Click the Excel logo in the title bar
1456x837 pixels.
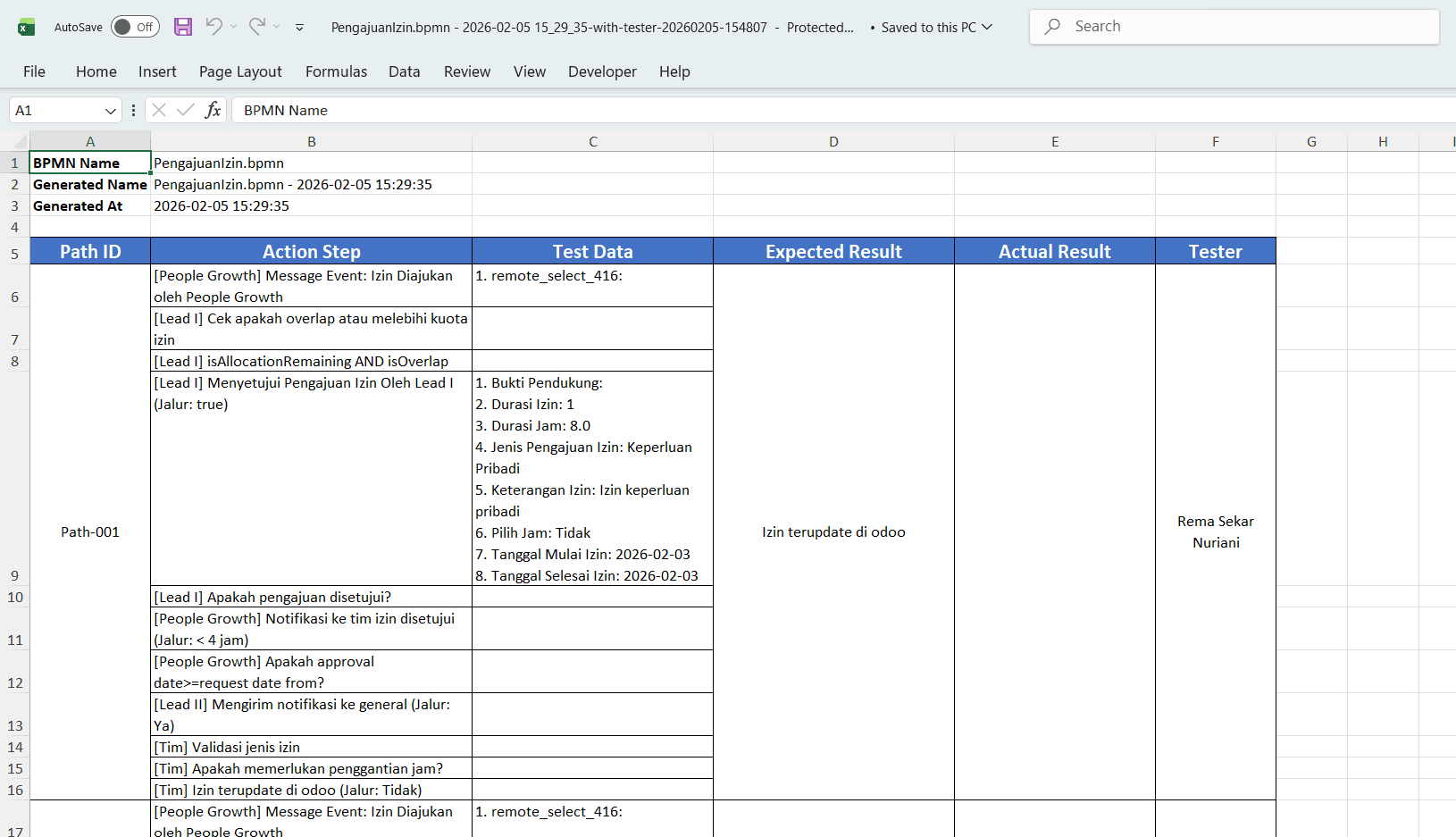point(26,26)
